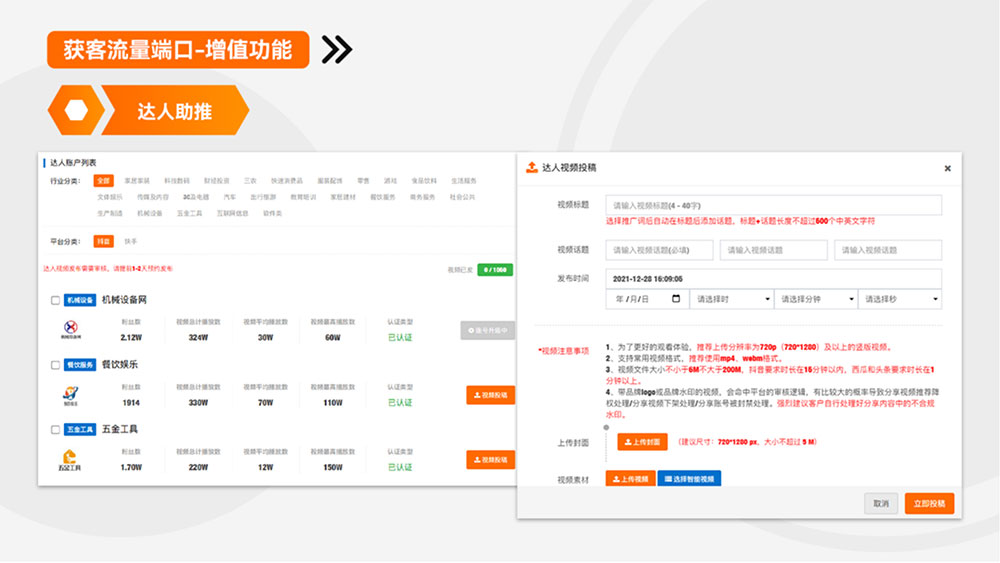Tick the checkbox for 餐饮娱乐

point(56,365)
